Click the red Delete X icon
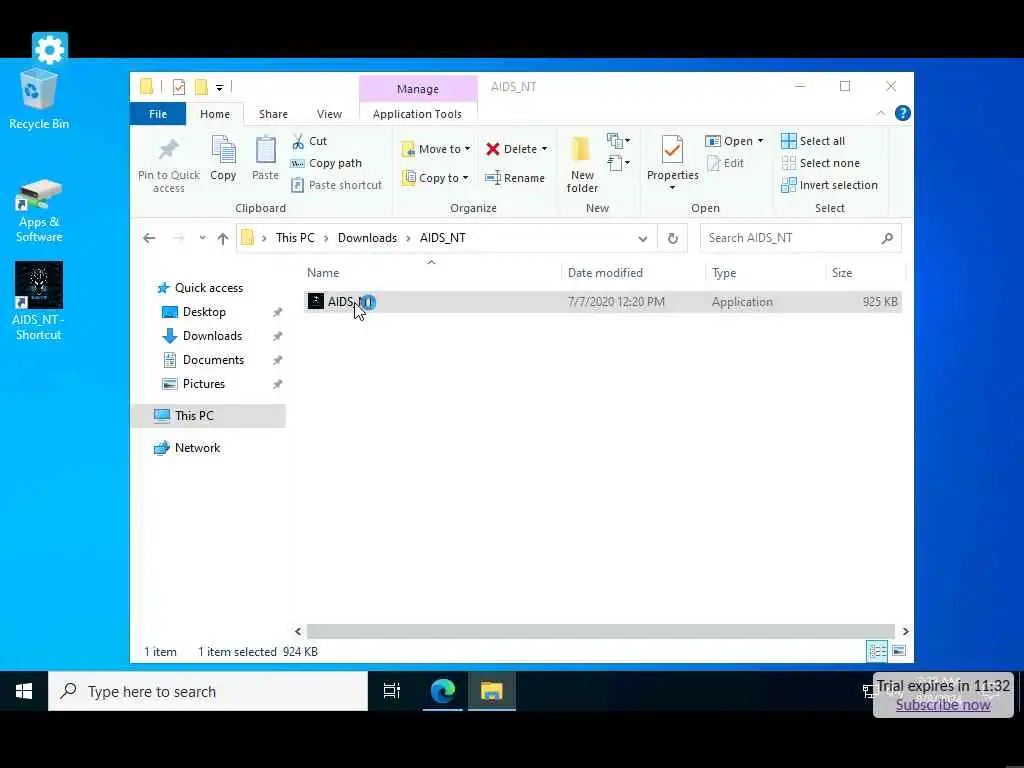 [x=493, y=149]
